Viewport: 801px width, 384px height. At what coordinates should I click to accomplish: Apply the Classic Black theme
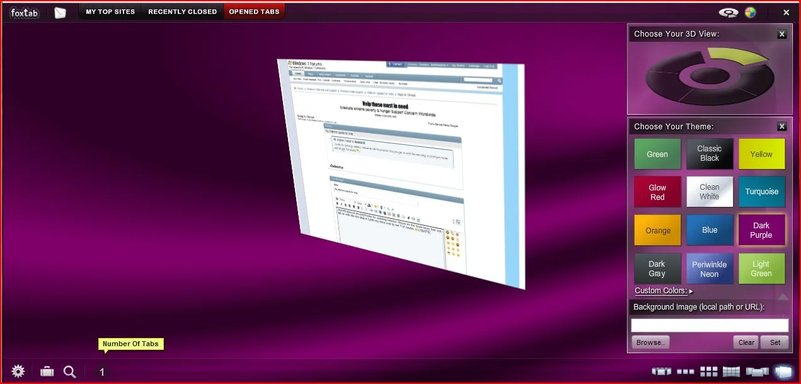click(710, 154)
